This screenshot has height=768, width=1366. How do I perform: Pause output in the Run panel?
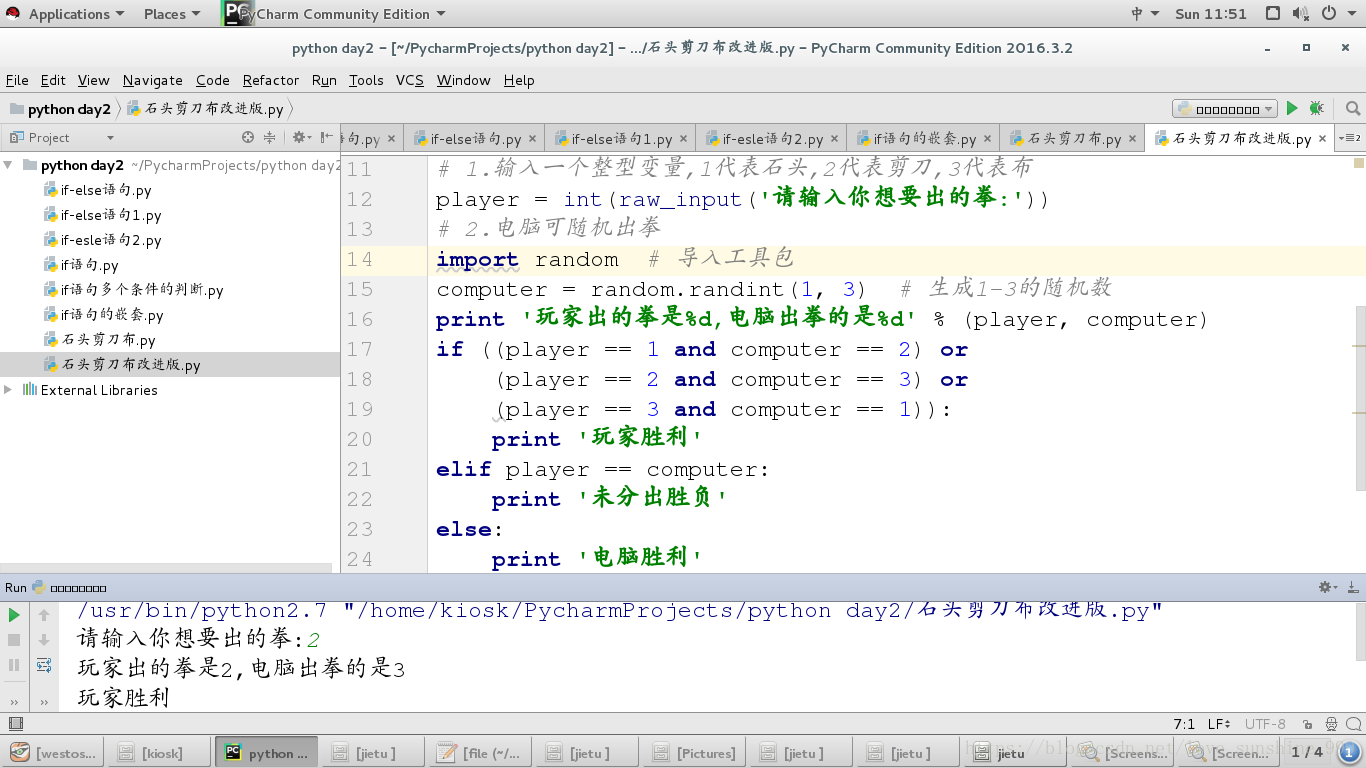[14, 665]
